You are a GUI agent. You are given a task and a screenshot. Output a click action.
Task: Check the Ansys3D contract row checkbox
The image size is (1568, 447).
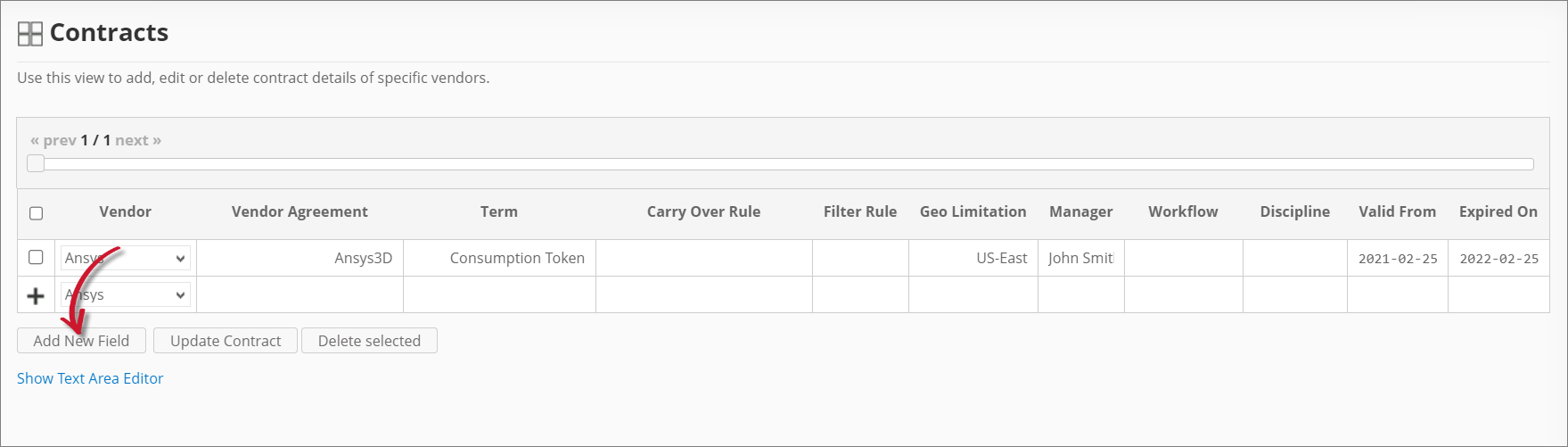(36, 258)
